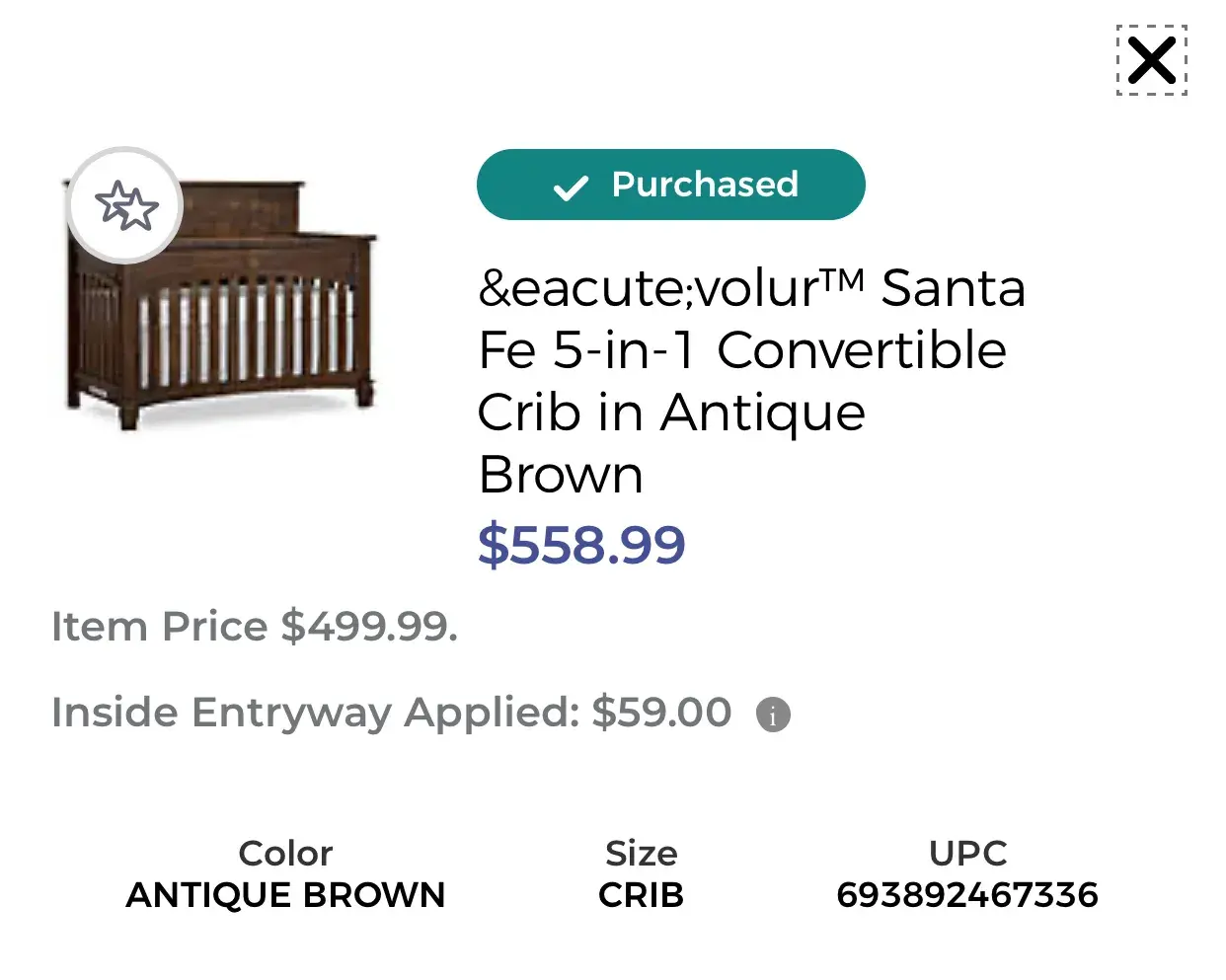Click the Size heading label

(641, 854)
